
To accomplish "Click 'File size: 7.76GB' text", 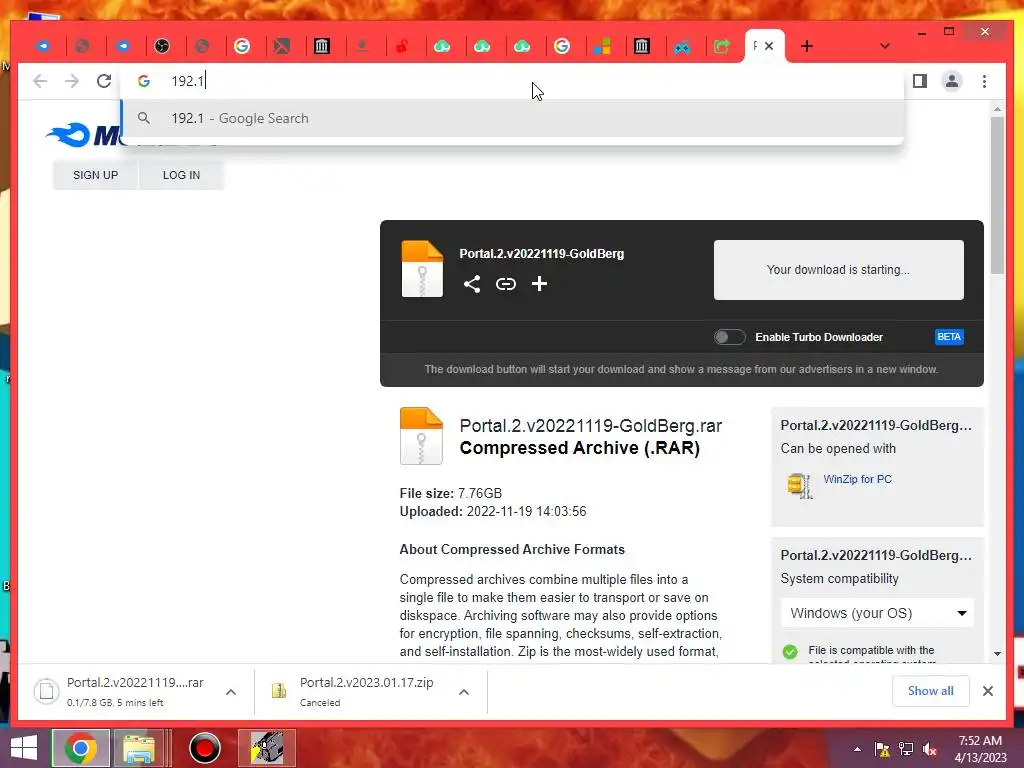I will pos(451,493).
